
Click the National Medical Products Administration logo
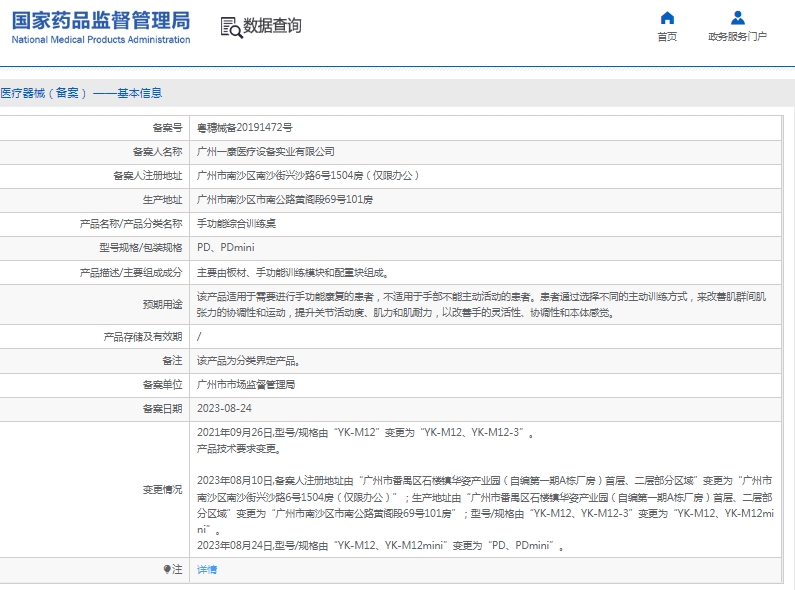pos(101,27)
